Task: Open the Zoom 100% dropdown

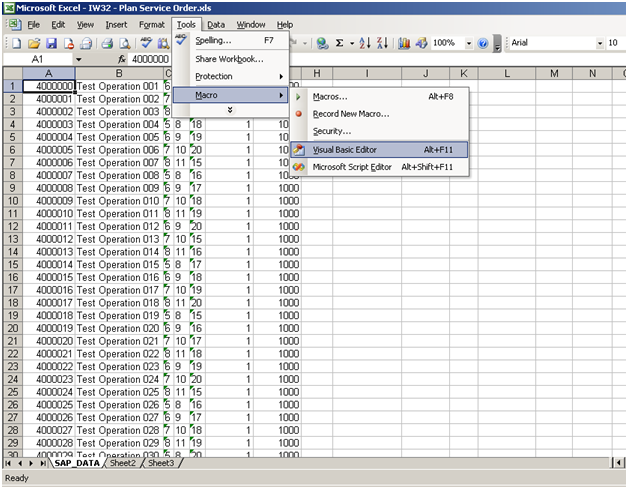Action: click(x=469, y=43)
